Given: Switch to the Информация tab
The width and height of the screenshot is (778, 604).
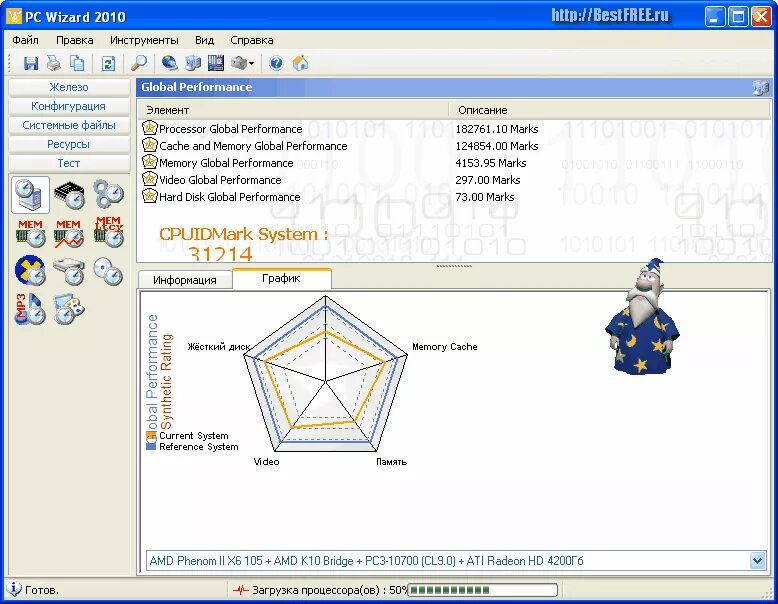Looking at the screenshot, I should pos(185,280).
